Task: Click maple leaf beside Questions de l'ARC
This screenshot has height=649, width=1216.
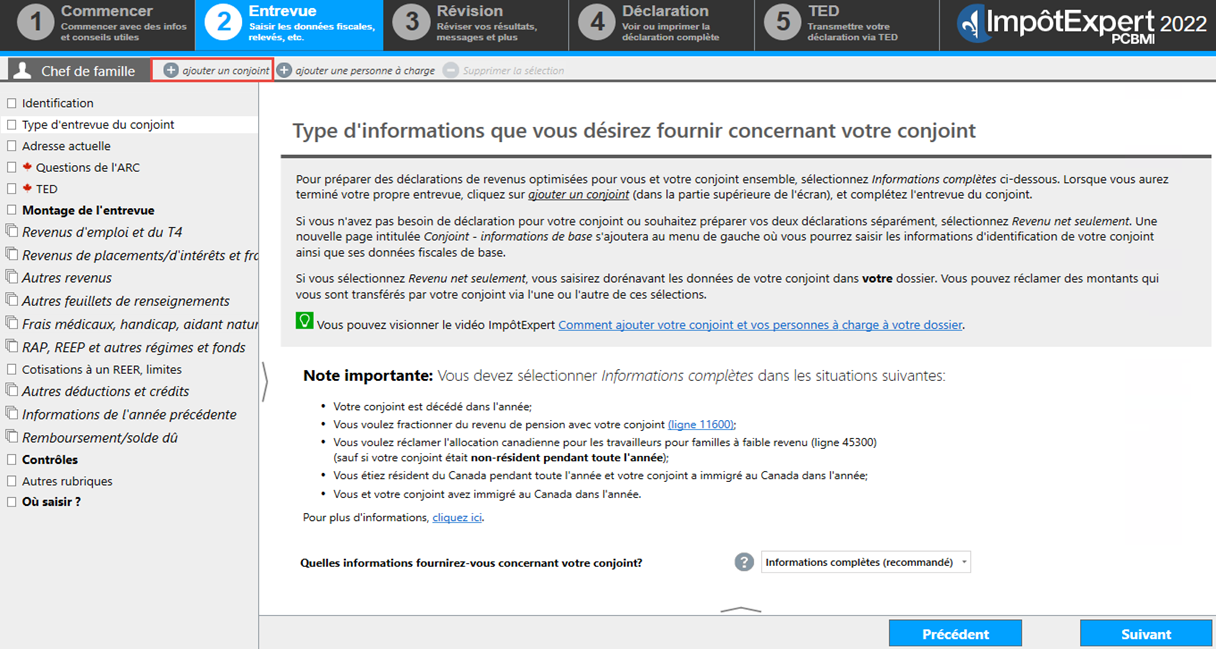Action: 27,167
